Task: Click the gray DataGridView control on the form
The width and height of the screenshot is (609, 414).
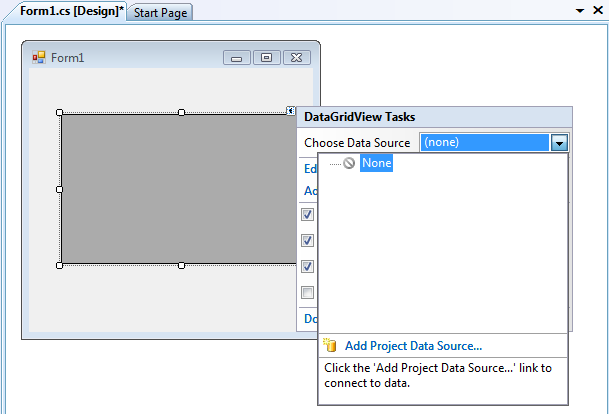Action: point(170,190)
